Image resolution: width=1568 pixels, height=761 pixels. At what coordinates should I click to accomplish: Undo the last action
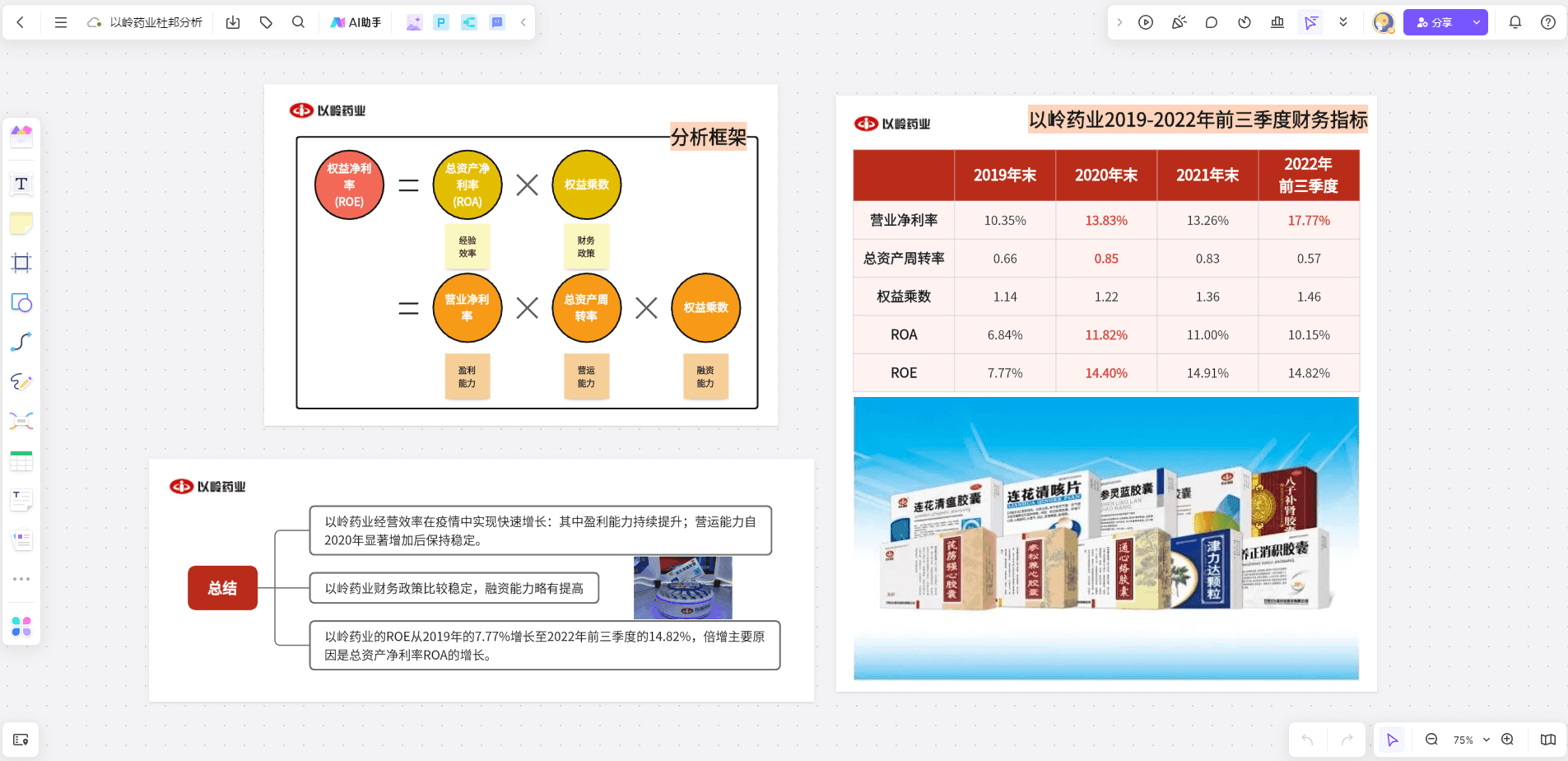[x=1307, y=740]
